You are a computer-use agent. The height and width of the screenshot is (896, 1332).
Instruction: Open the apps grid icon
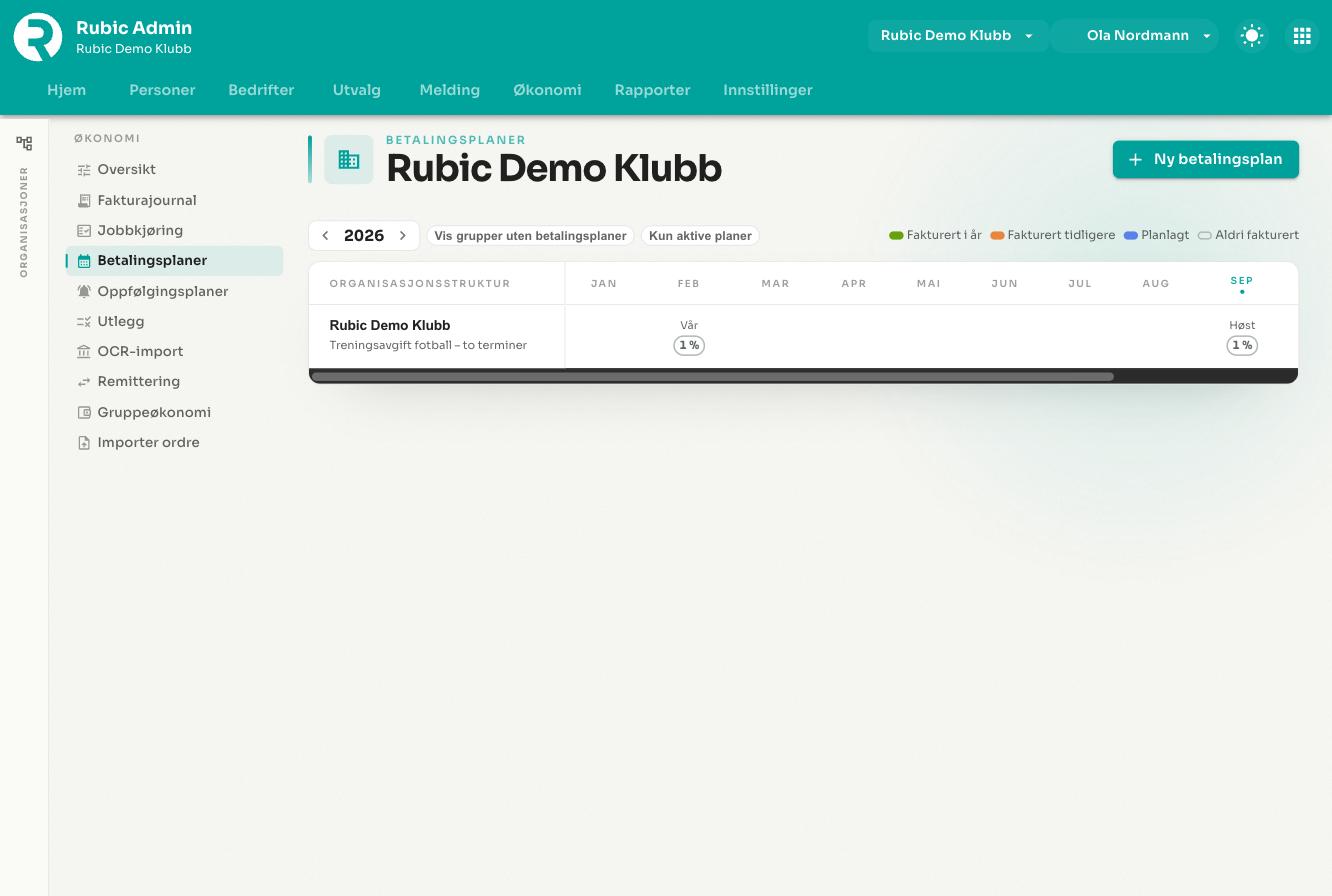click(x=1302, y=36)
